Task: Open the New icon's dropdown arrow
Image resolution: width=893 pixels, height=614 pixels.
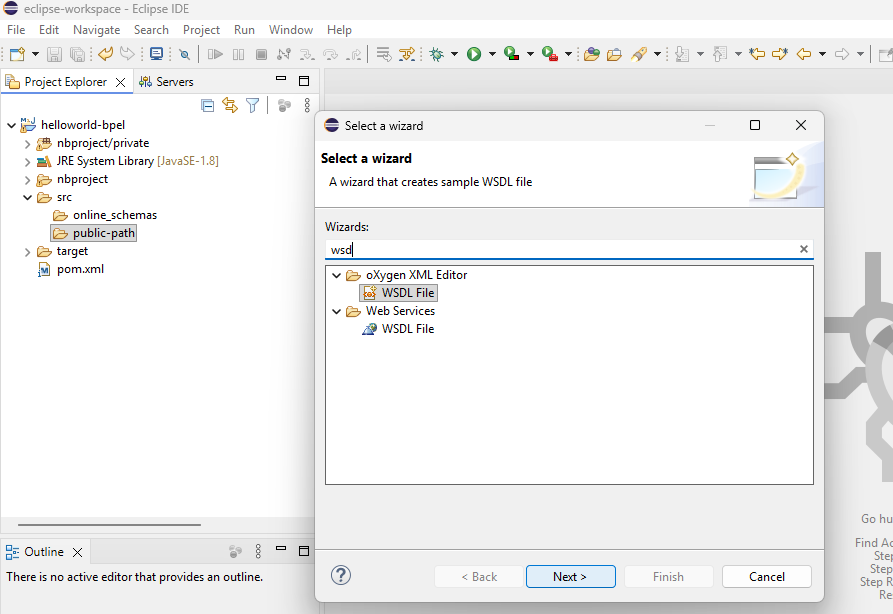Action: coord(35,54)
